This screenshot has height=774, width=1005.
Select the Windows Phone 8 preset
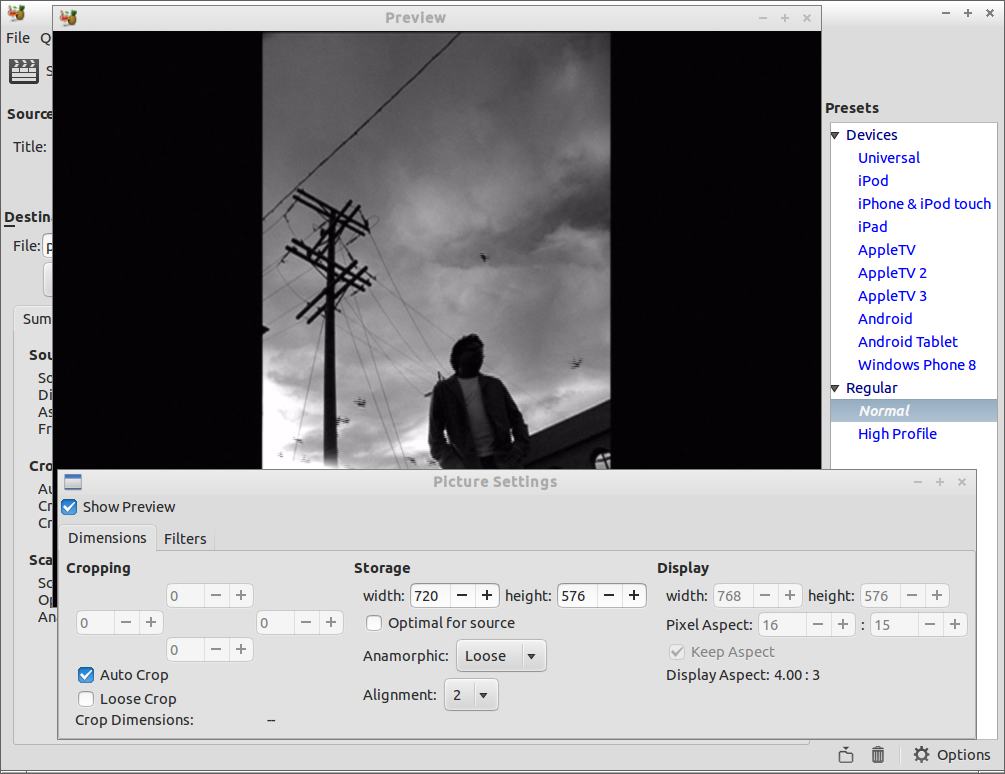[x=917, y=365]
